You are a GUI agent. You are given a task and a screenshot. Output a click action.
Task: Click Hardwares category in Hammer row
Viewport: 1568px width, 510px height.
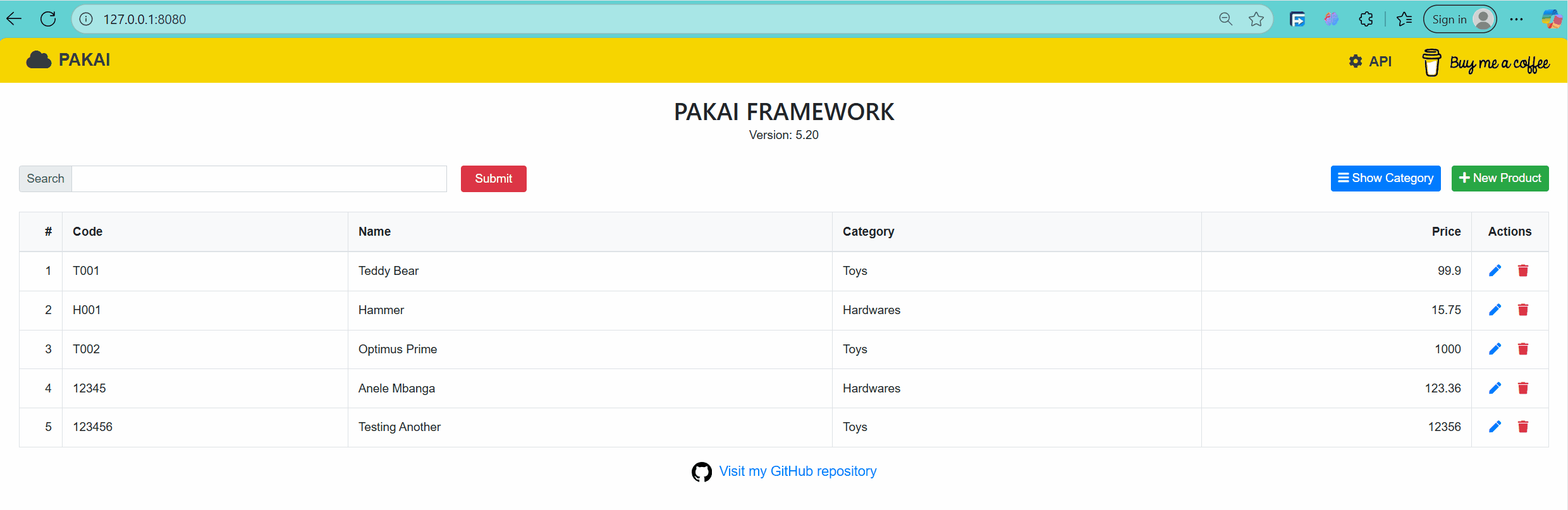(x=871, y=310)
